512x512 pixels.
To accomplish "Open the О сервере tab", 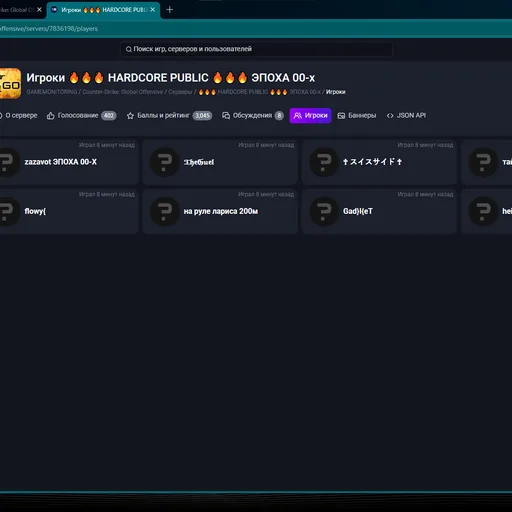I will pyautogui.click(x=19, y=116).
